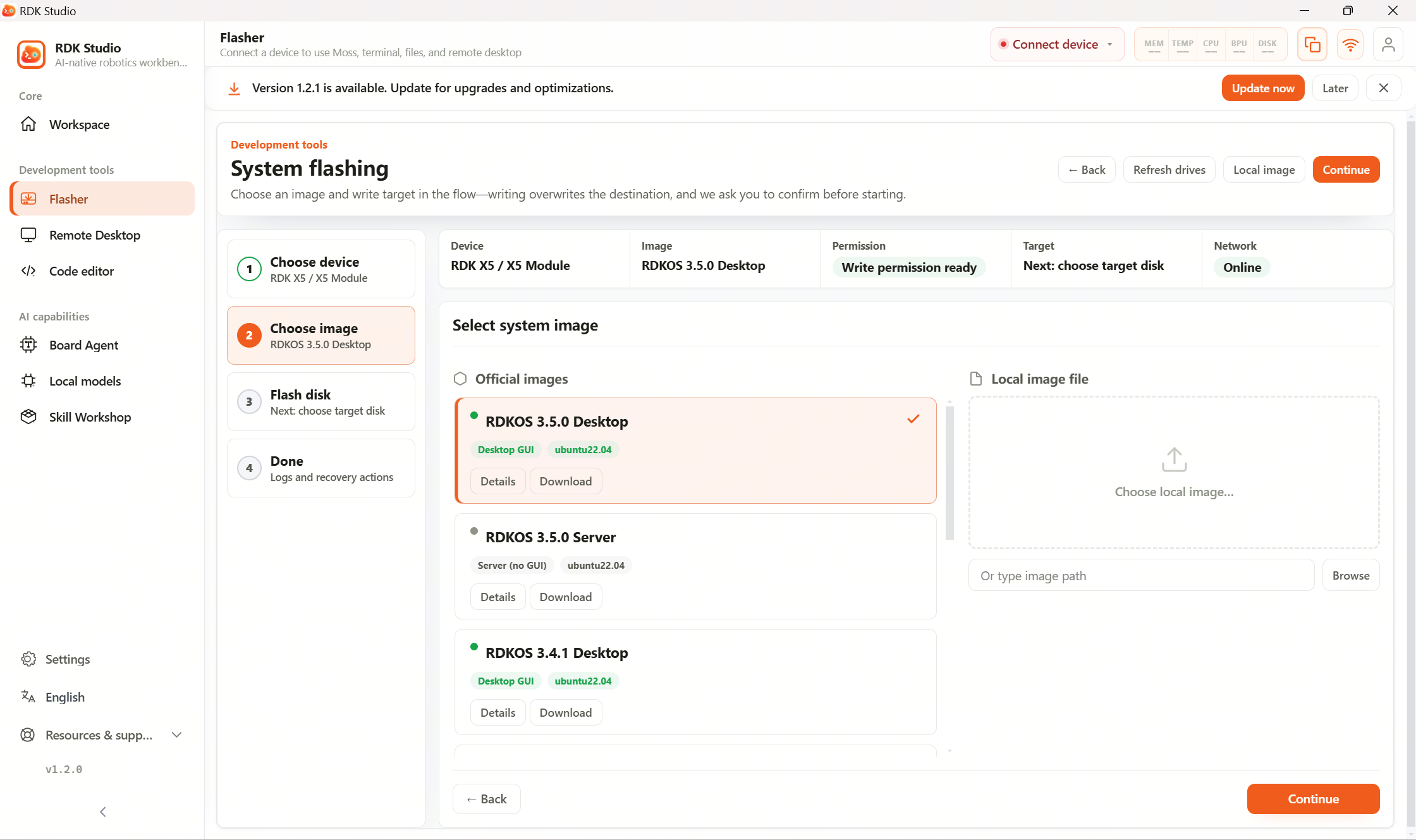This screenshot has height=840, width=1416.
Task: Open the Workspace home icon
Action: tap(28, 124)
